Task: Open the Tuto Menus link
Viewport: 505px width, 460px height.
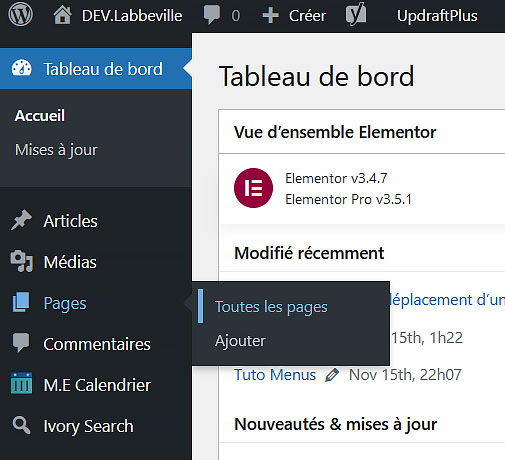Action: tap(275, 375)
